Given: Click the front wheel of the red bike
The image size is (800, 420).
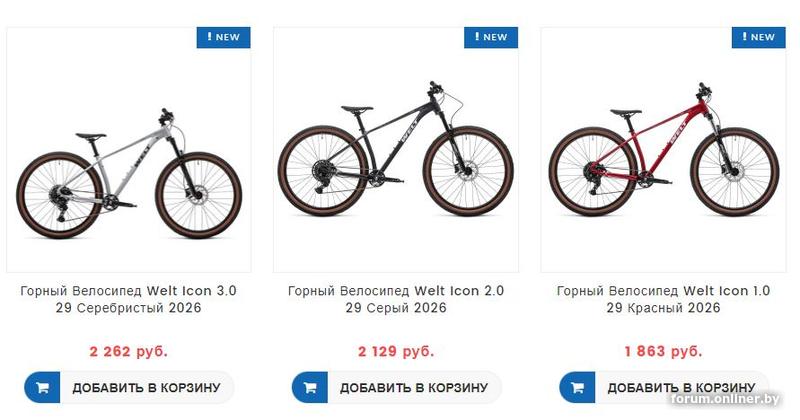Looking at the screenshot, I should point(734,171).
